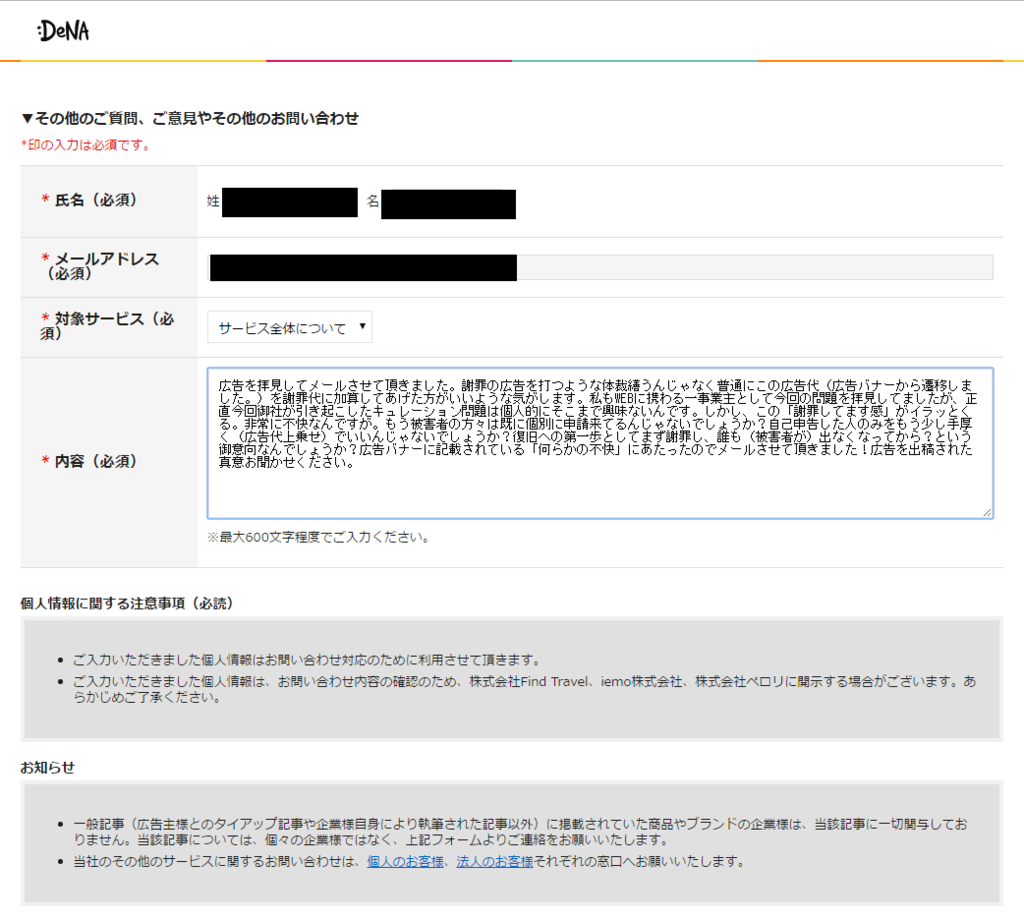Click the DeNA logo
1024x921 pixels.
coord(62,31)
